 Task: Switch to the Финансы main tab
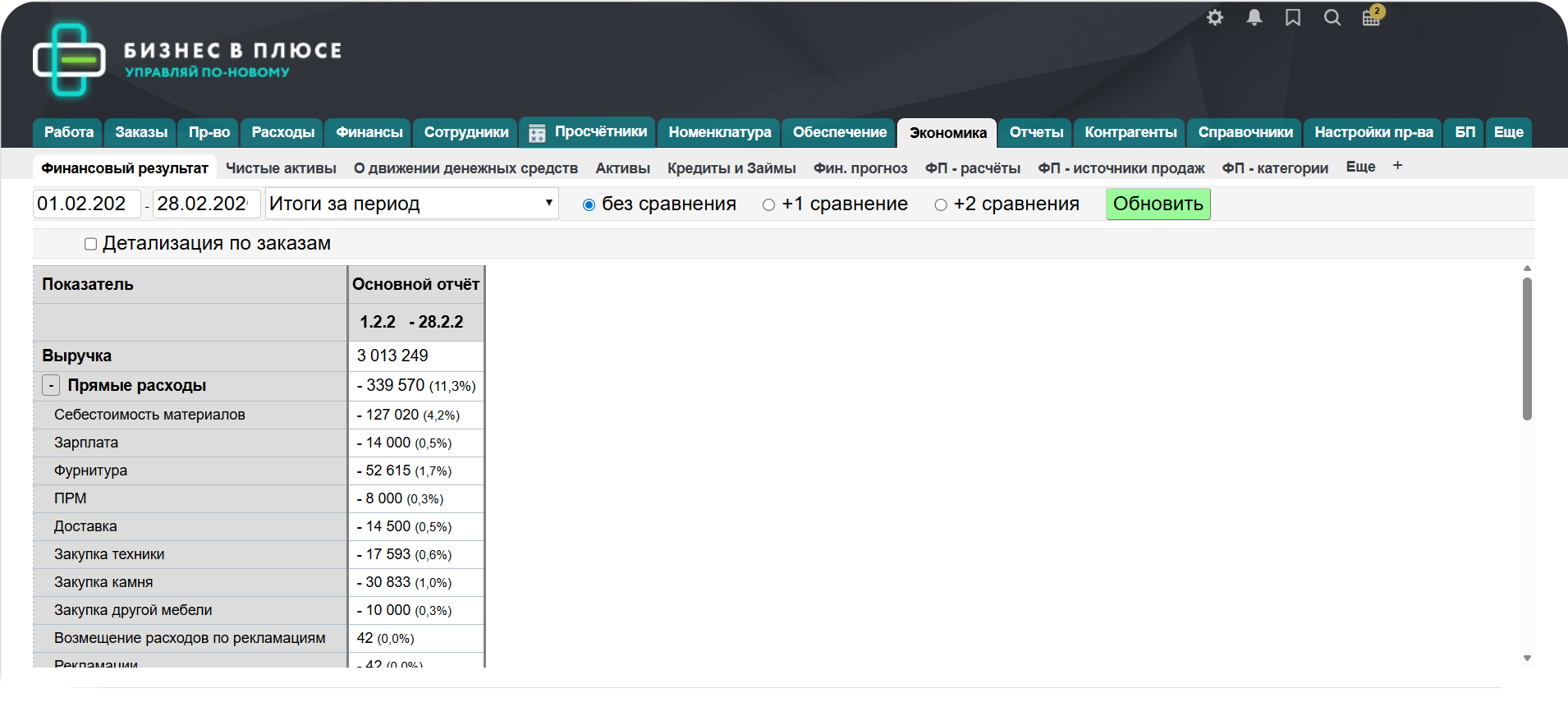point(369,132)
